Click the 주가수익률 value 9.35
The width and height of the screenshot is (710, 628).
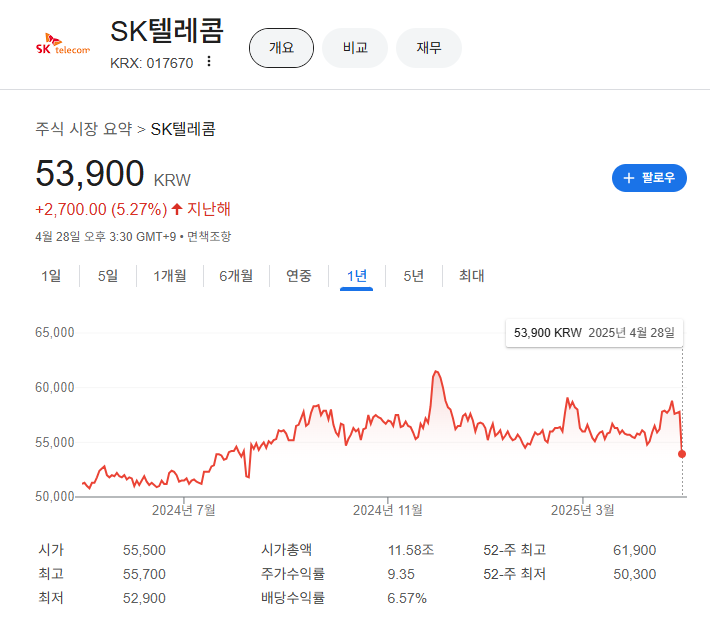(x=401, y=574)
